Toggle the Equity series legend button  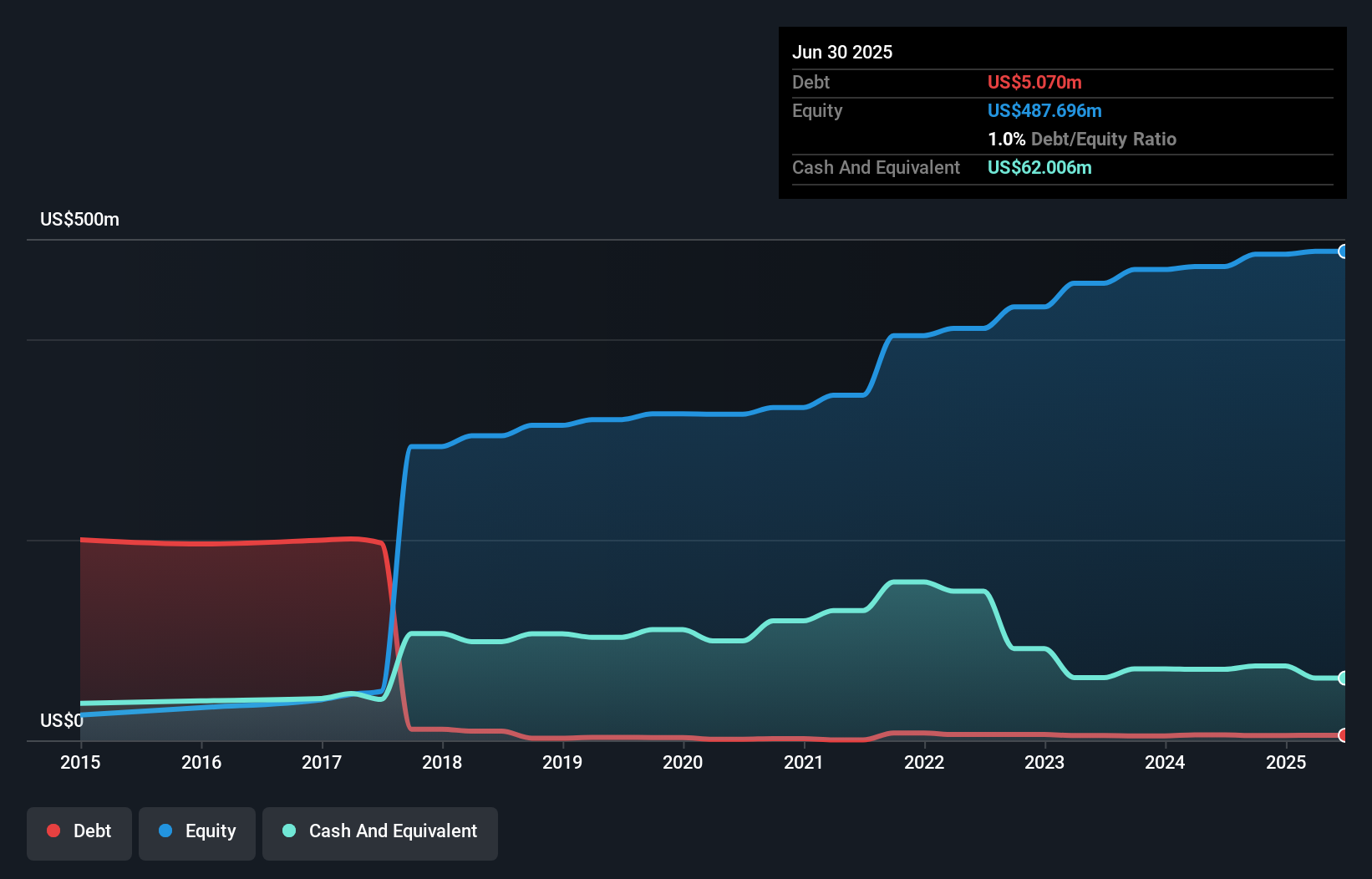[x=196, y=833]
